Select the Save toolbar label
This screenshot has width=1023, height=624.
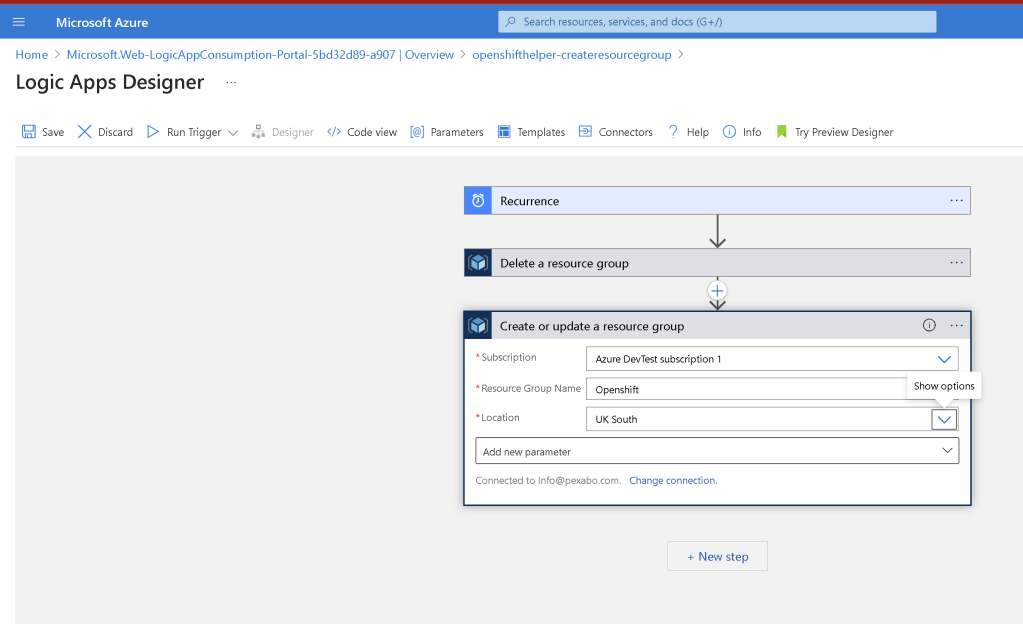[53, 132]
